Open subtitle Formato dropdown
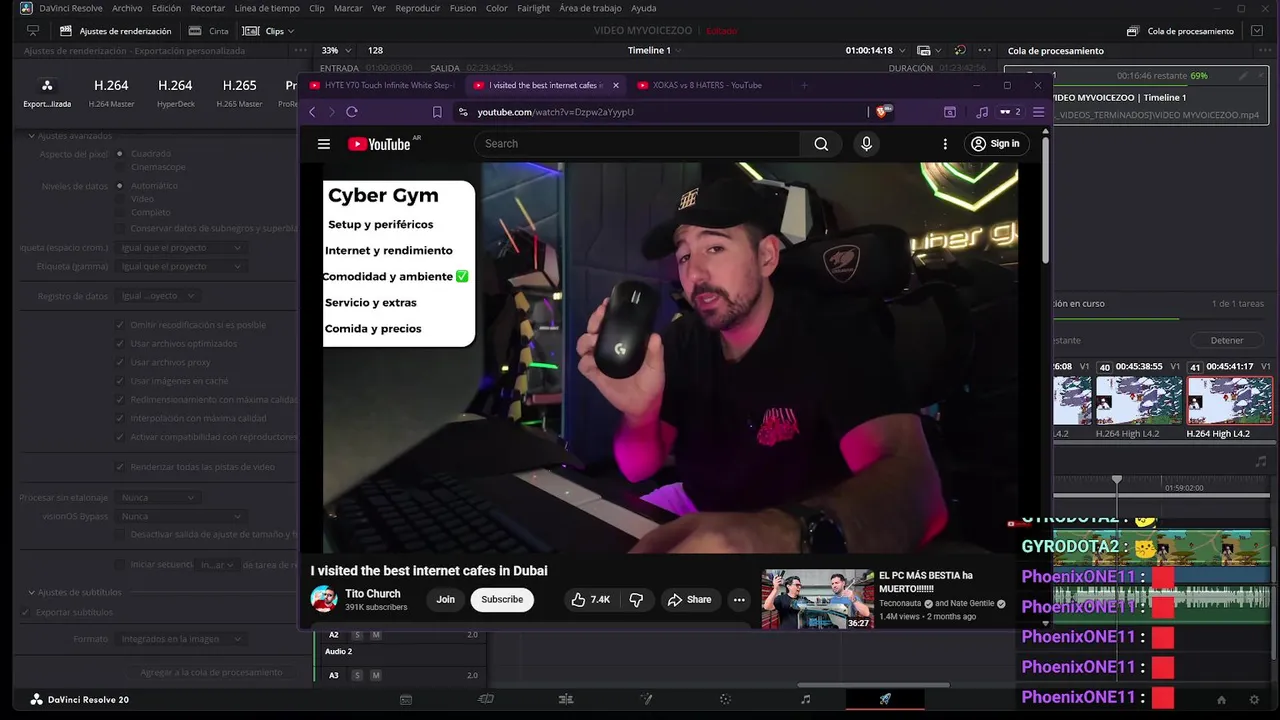This screenshot has height=720, width=1280. [181, 639]
